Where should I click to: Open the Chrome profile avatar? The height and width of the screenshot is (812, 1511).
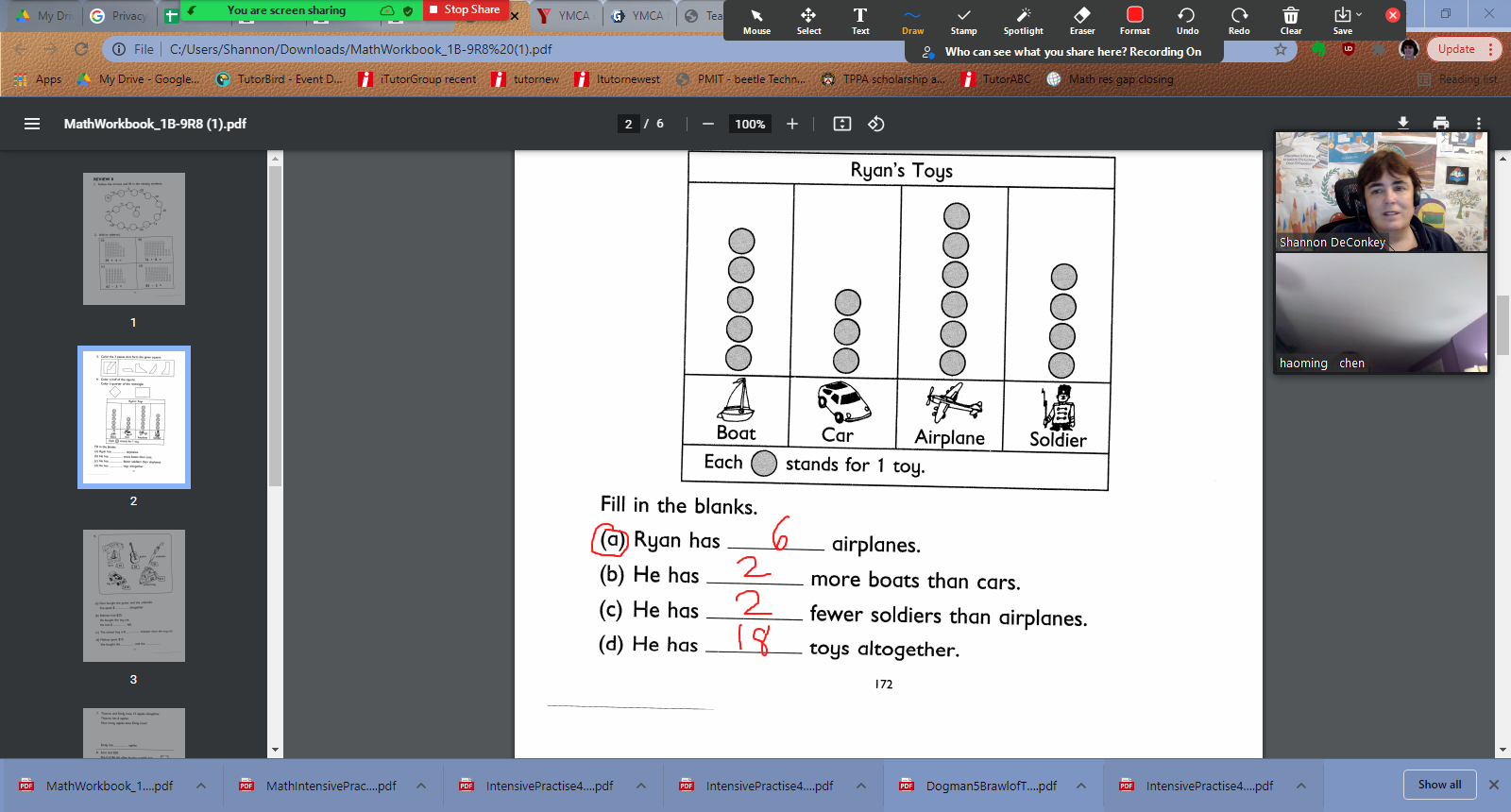click(x=1409, y=49)
